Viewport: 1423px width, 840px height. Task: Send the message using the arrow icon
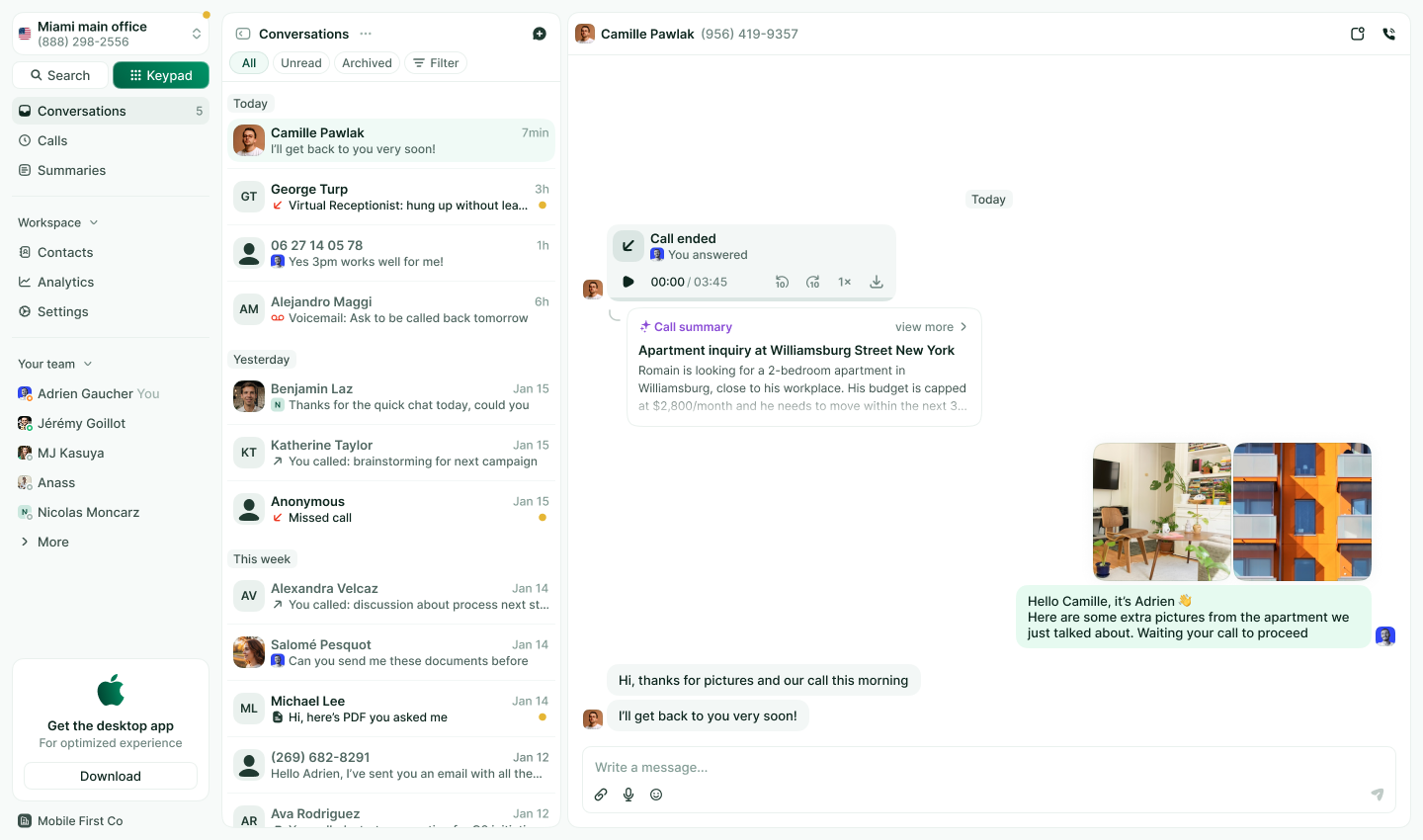1377,795
